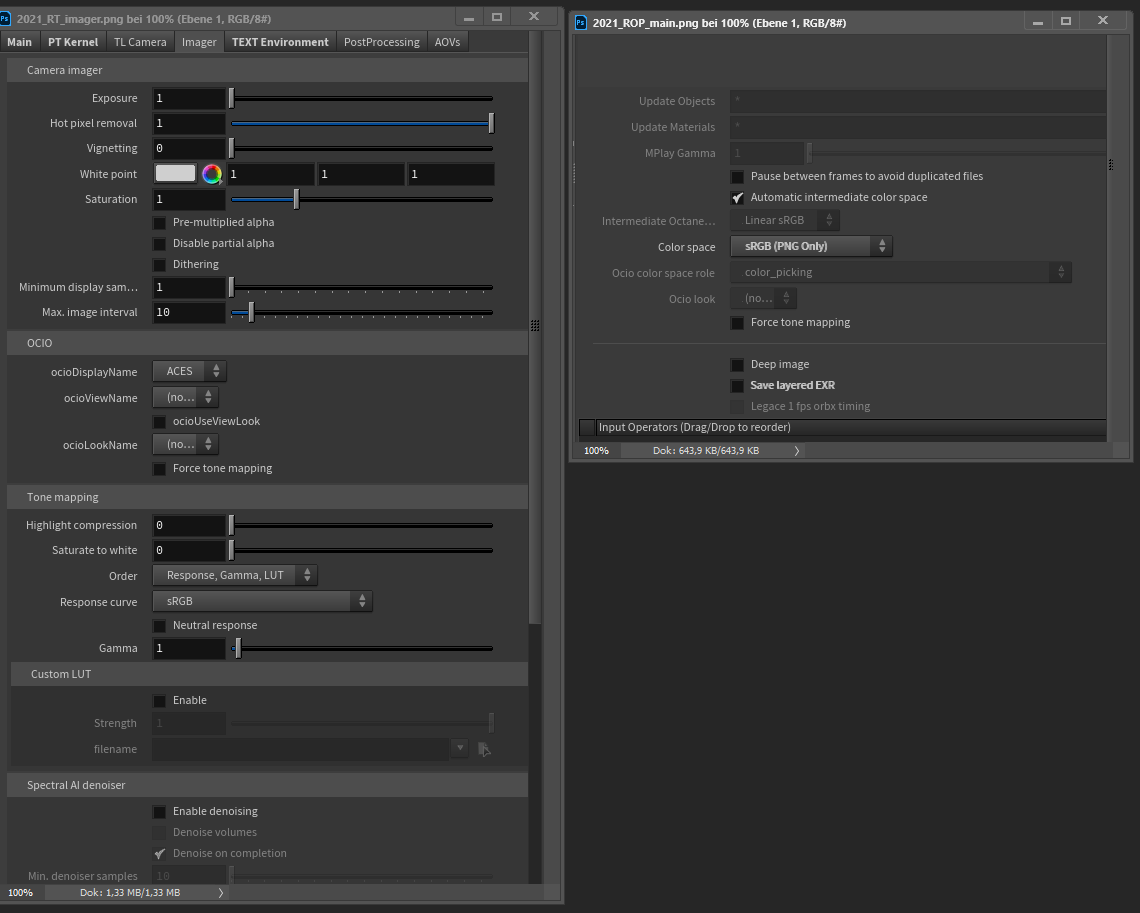The width and height of the screenshot is (1140, 913).
Task: Enable Pre-multiplied alpha checkbox
Action: pyautogui.click(x=159, y=222)
